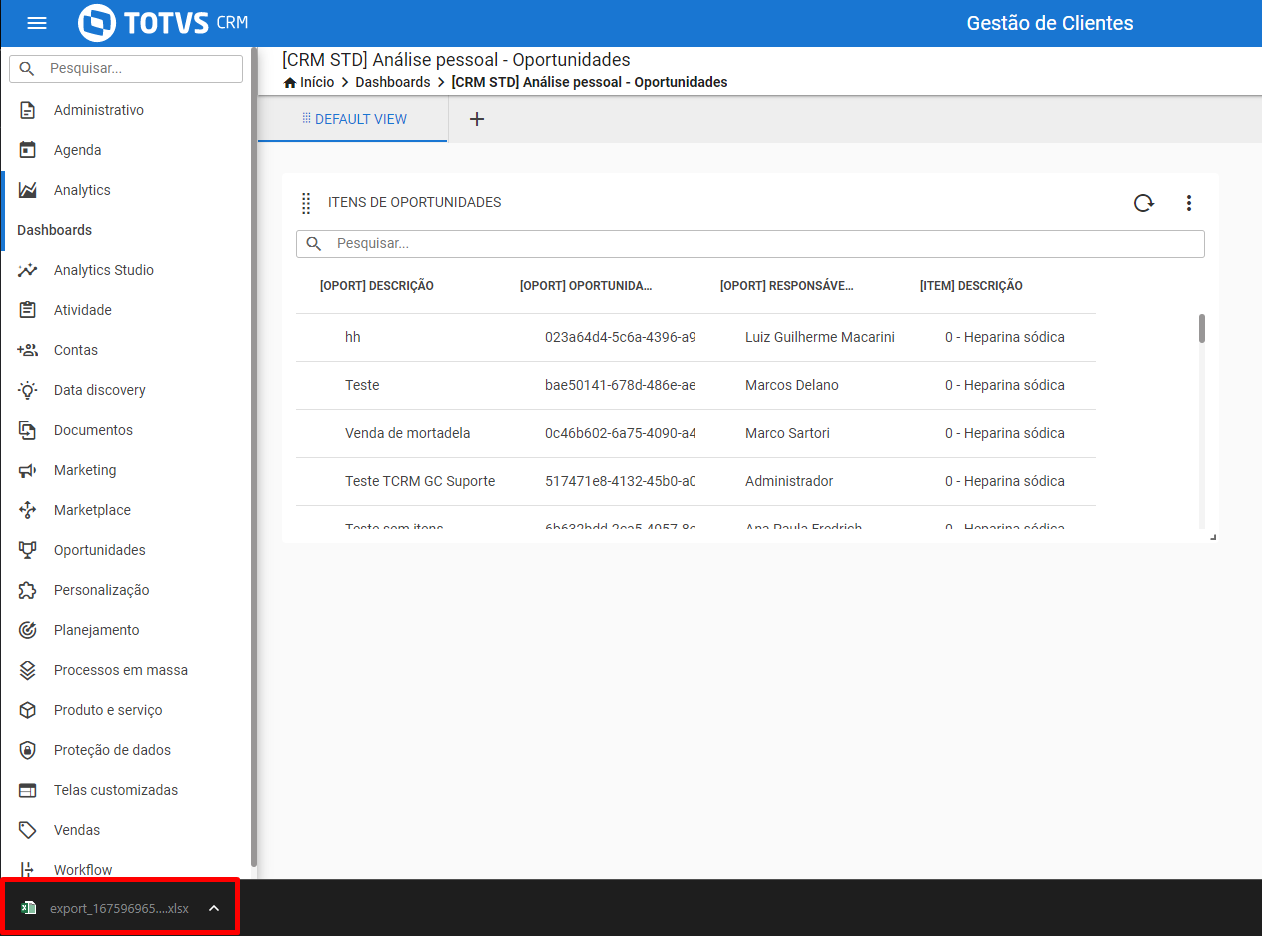Click the Contas add-people icon
Screen dimensions: 1262x936
[28, 350]
